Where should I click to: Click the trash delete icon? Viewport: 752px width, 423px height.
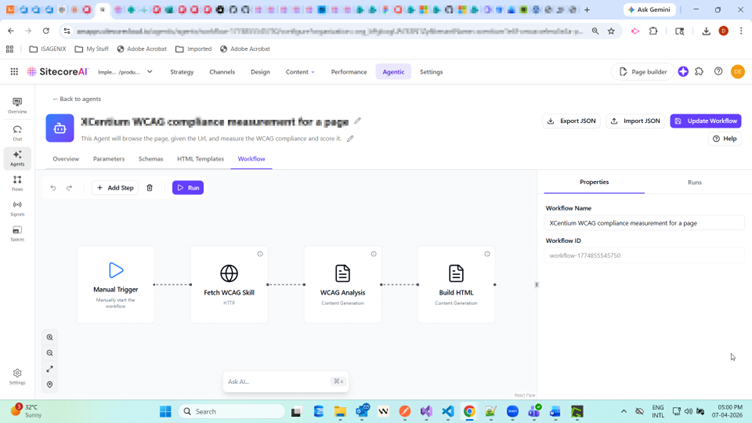coord(150,188)
